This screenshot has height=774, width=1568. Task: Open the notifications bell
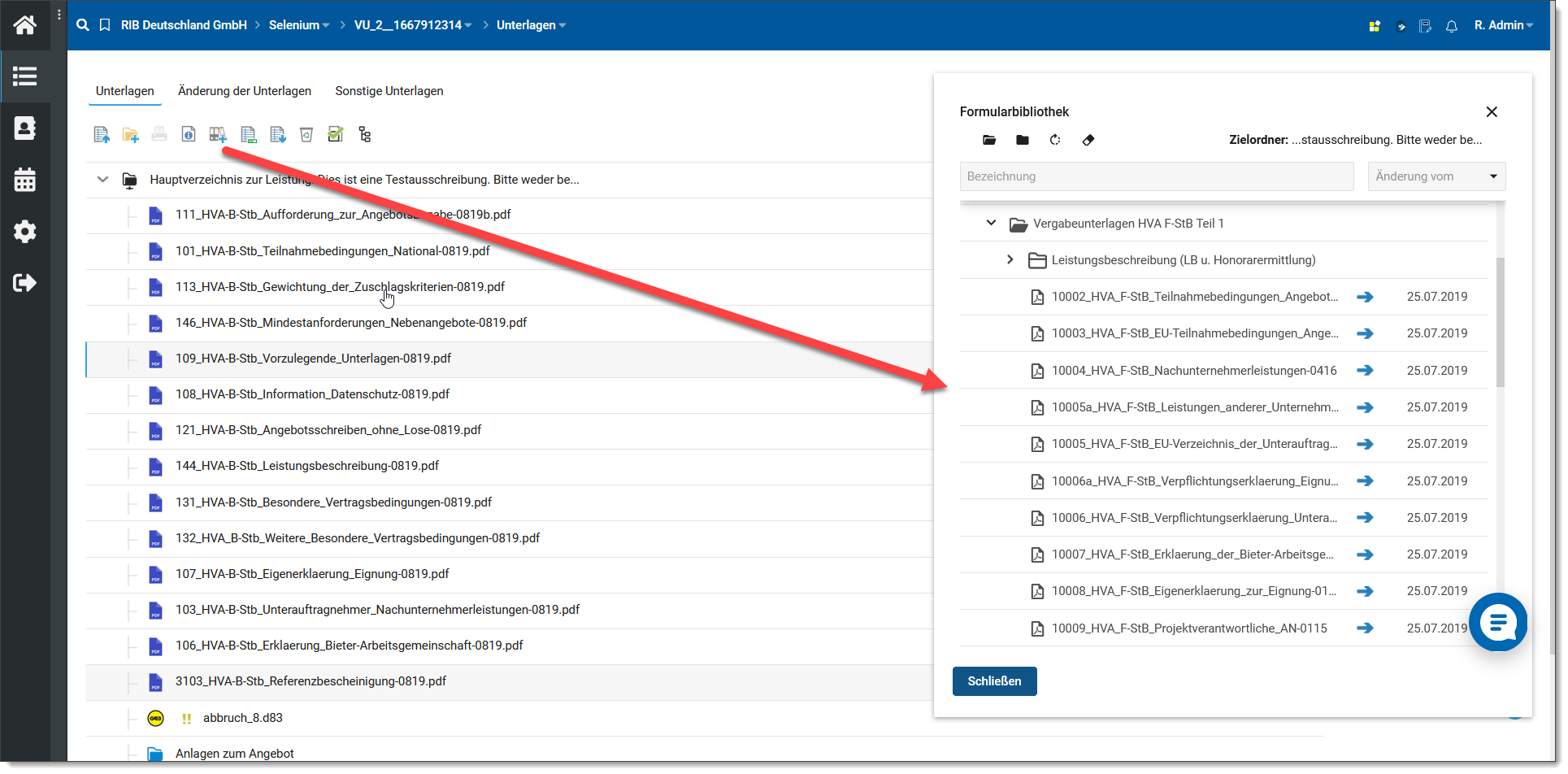pos(1452,26)
